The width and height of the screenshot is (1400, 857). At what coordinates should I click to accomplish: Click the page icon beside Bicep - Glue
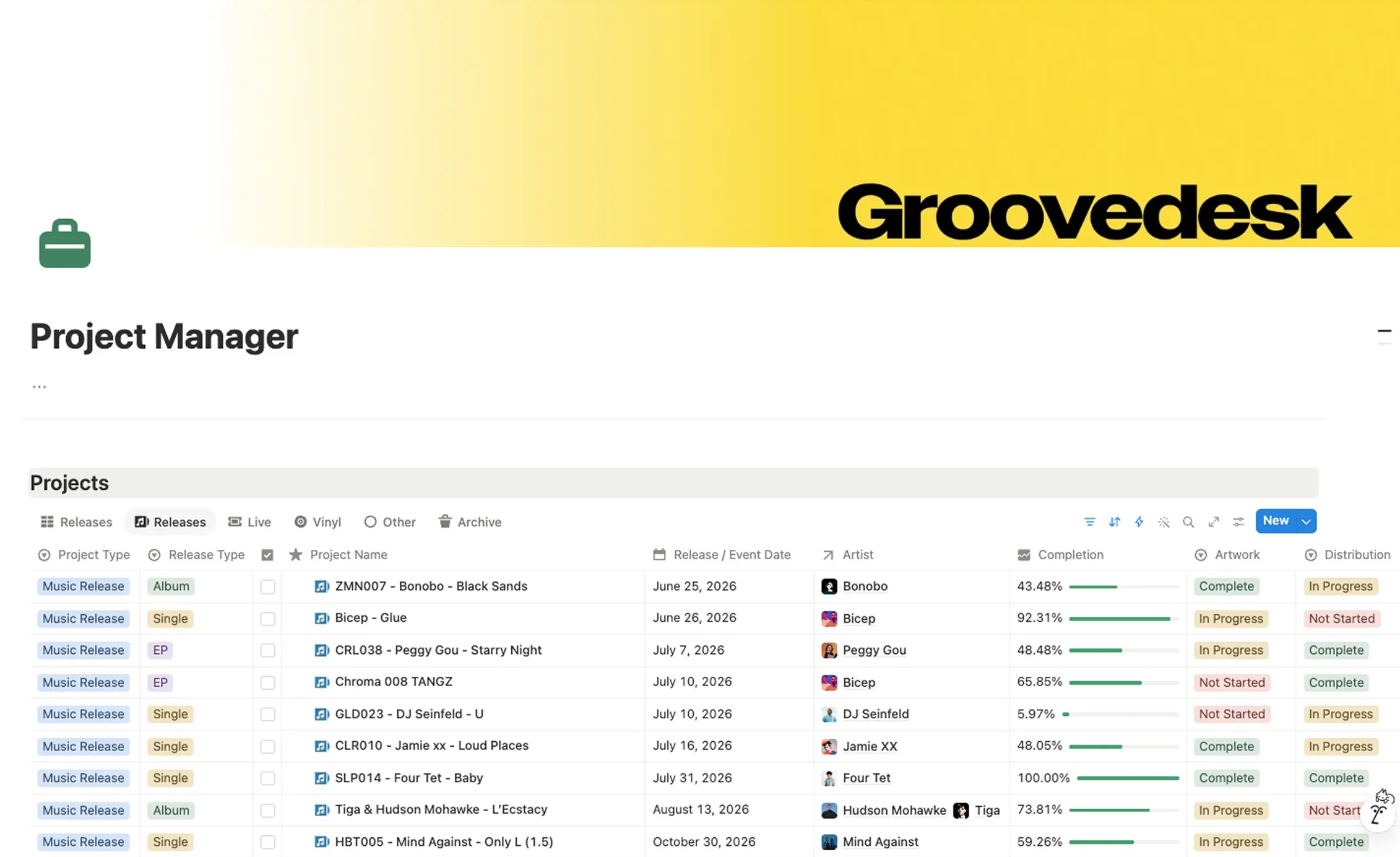pyautogui.click(x=321, y=618)
